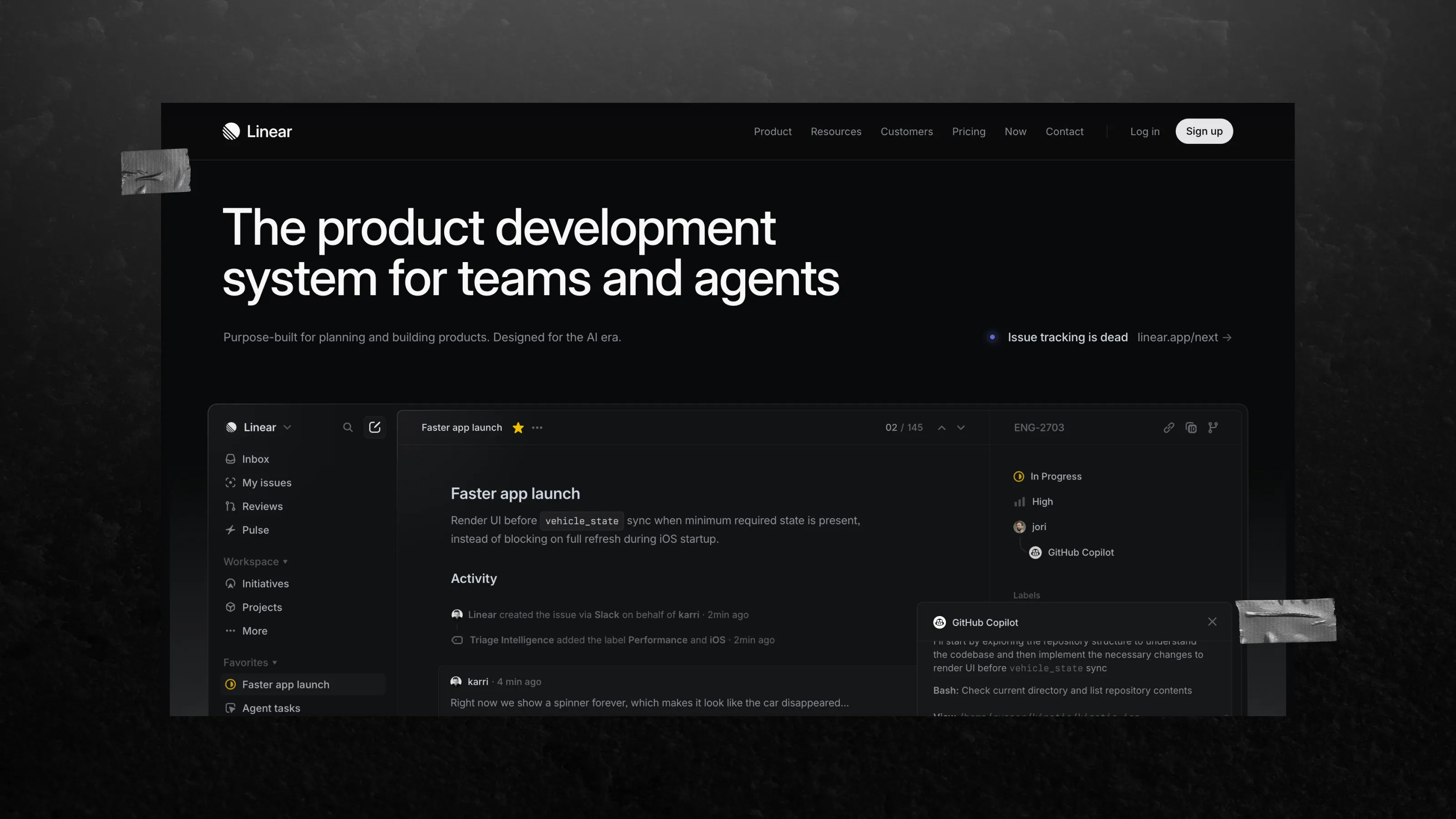This screenshot has height=819, width=1456.
Task: Select Faster app launch favorite
Action: tap(304, 684)
